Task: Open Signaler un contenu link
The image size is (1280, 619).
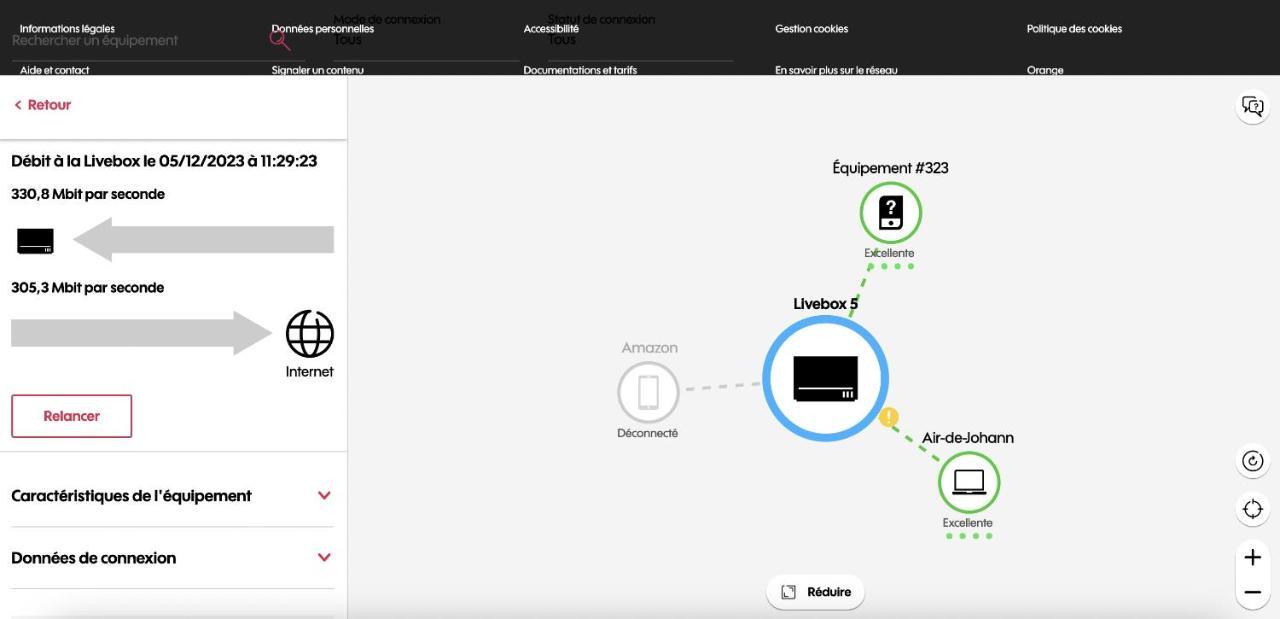Action: pos(318,70)
